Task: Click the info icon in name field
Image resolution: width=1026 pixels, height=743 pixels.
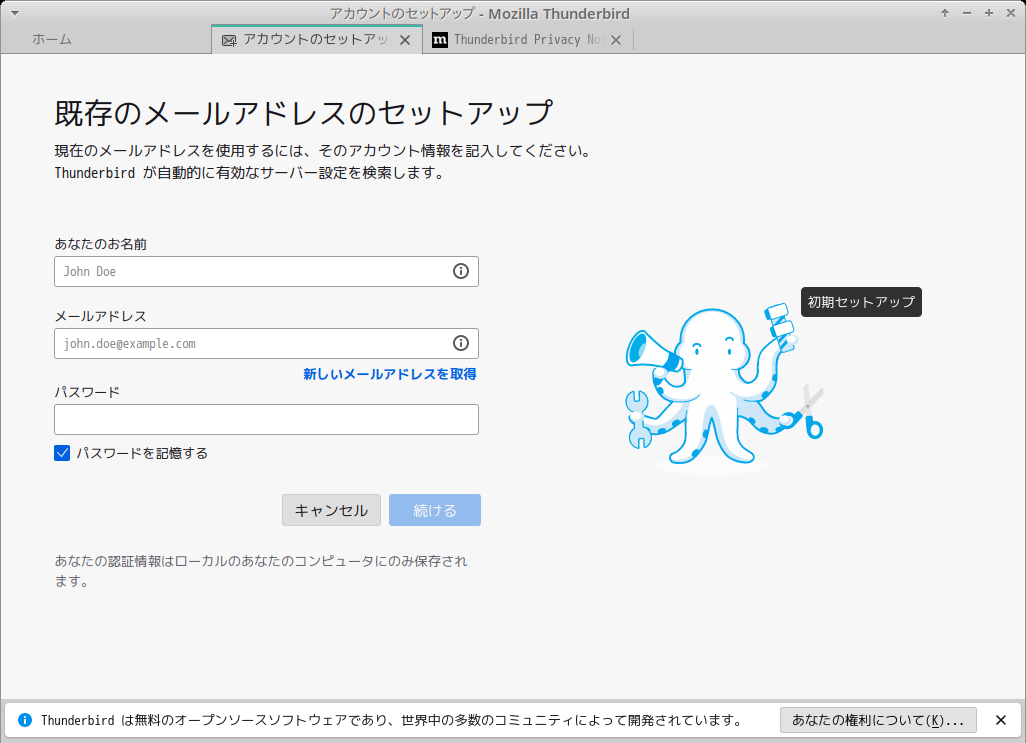Action: click(x=461, y=271)
